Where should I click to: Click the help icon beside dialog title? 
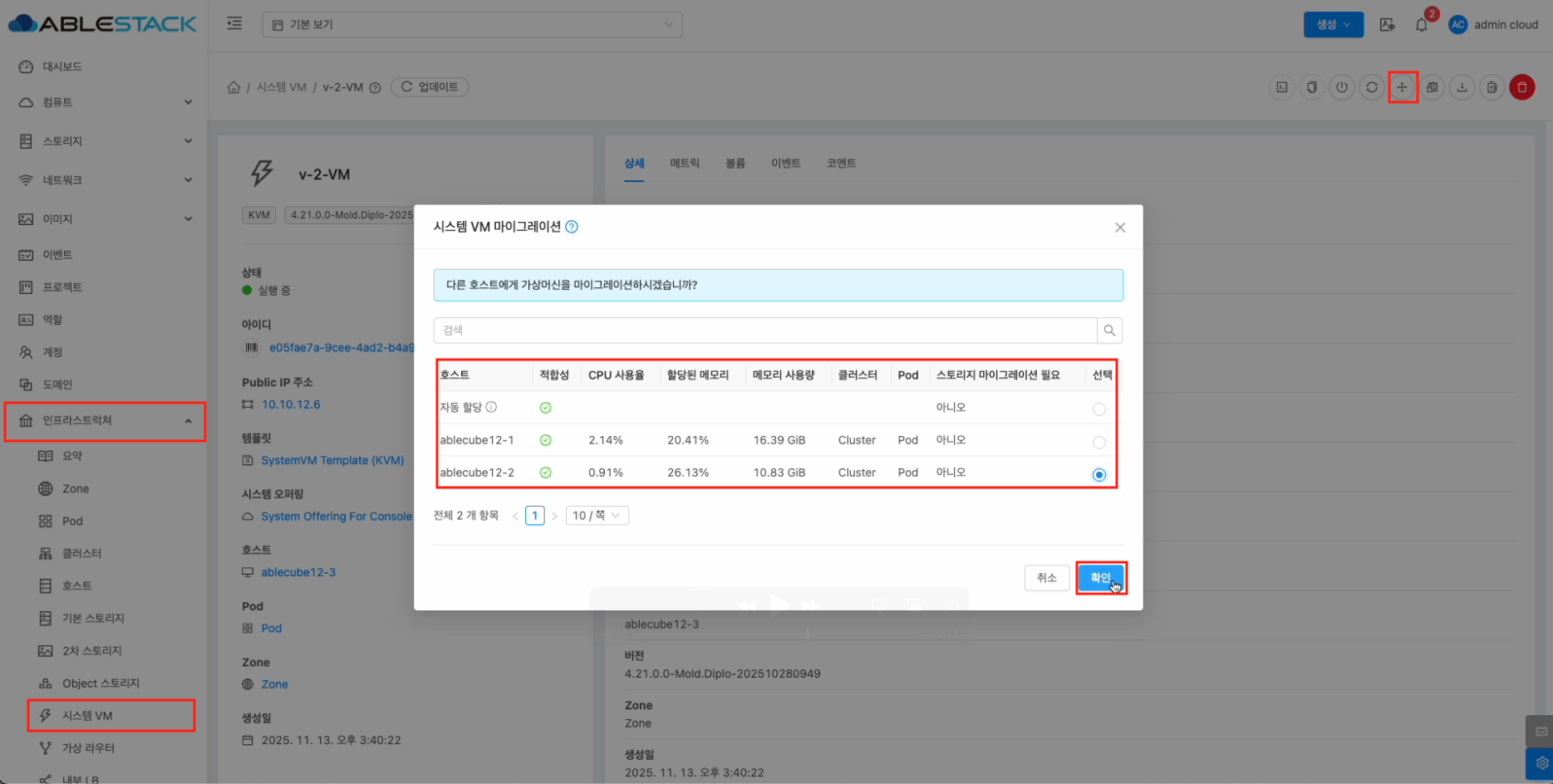point(572,227)
